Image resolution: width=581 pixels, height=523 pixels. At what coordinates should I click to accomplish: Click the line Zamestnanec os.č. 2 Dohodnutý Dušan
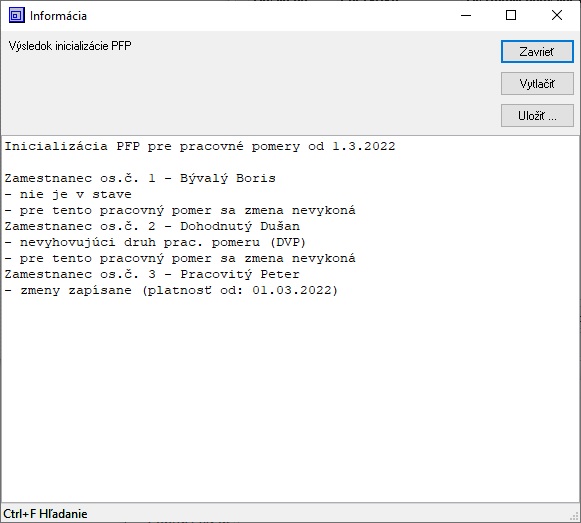[152, 226]
